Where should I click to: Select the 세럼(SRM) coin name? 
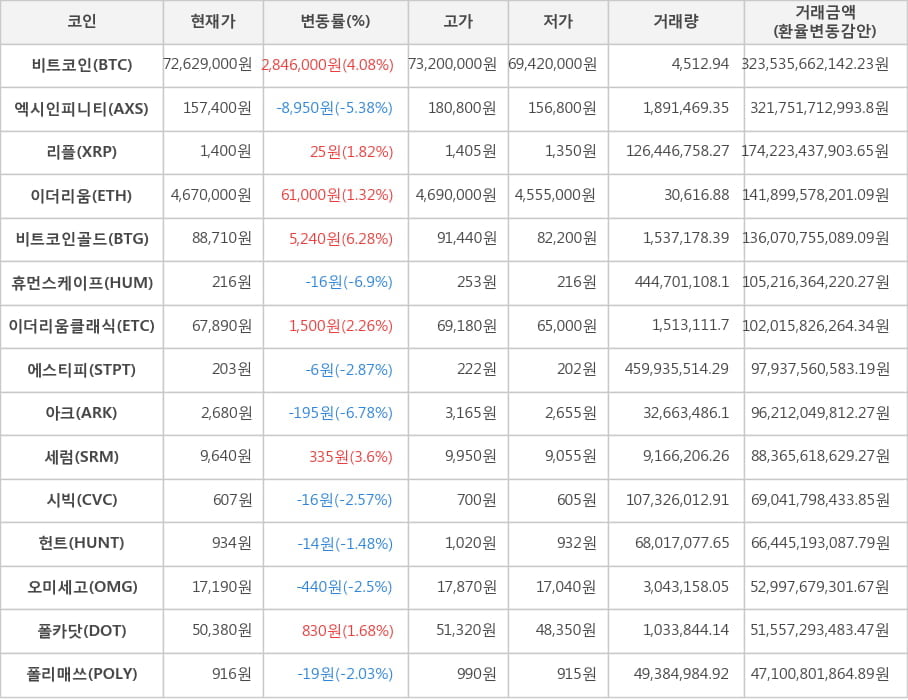click(x=82, y=457)
